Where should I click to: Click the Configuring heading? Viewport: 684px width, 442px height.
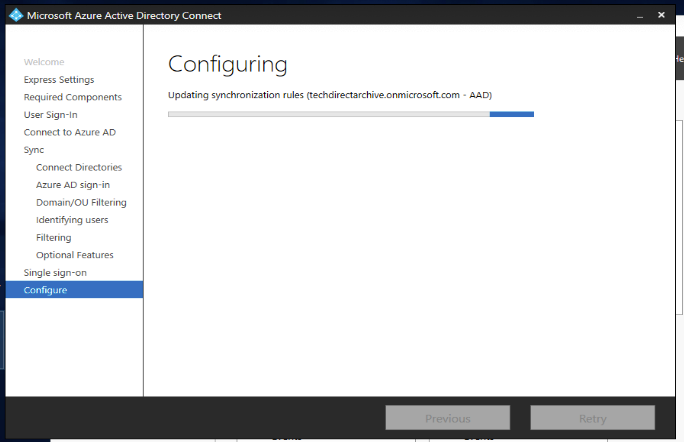(x=227, y=65)
